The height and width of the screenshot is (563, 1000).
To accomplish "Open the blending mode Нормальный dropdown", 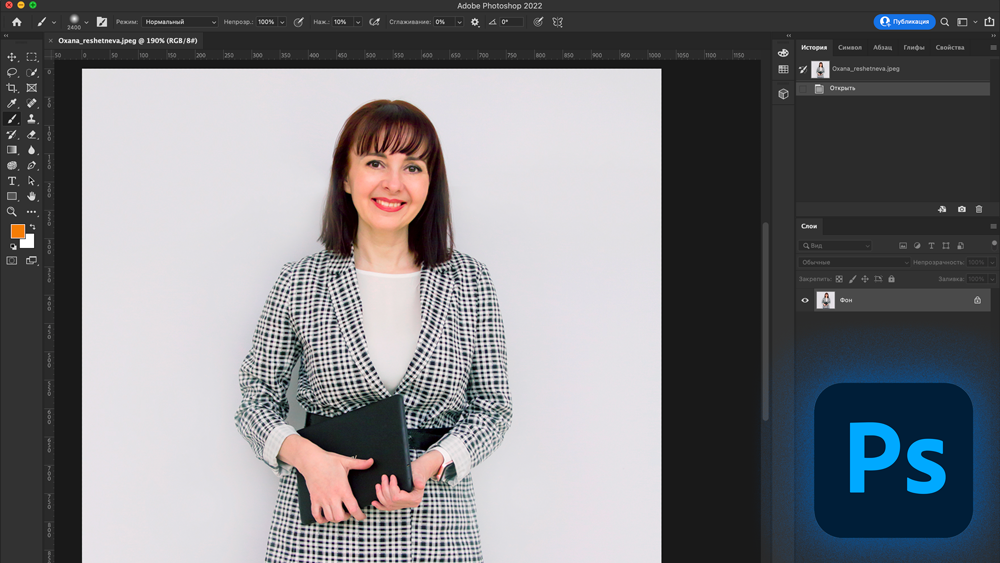I will pyautogui.click(x=180, y=22).
